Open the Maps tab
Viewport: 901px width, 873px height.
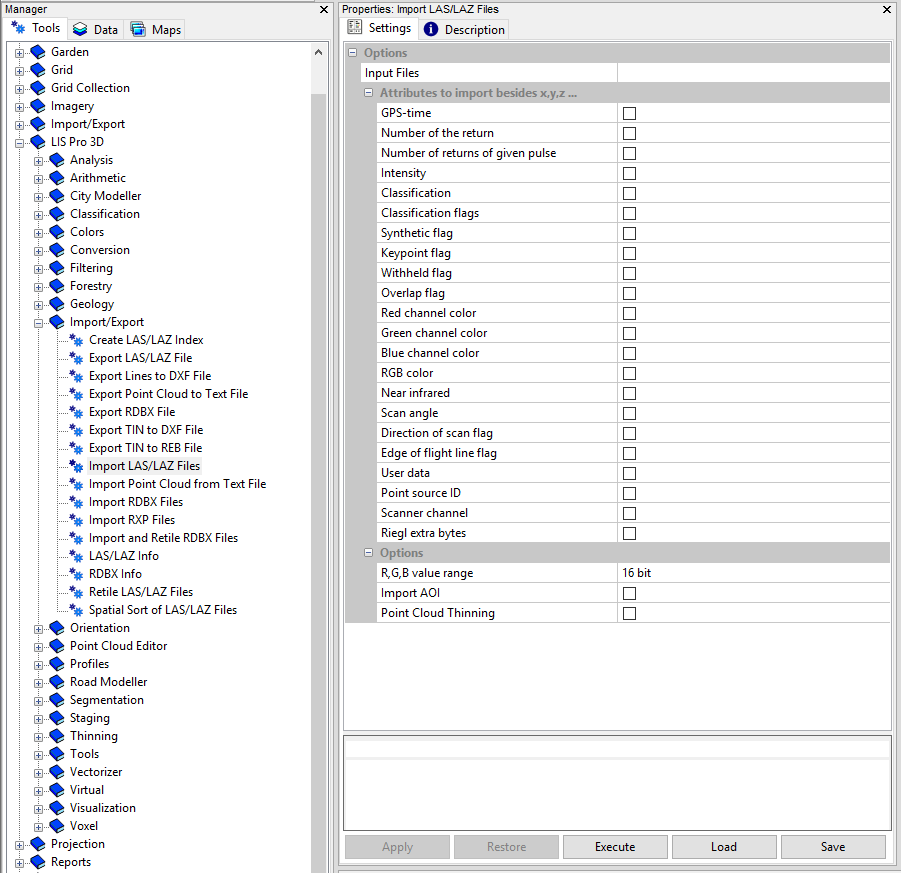tap(156, 29)
